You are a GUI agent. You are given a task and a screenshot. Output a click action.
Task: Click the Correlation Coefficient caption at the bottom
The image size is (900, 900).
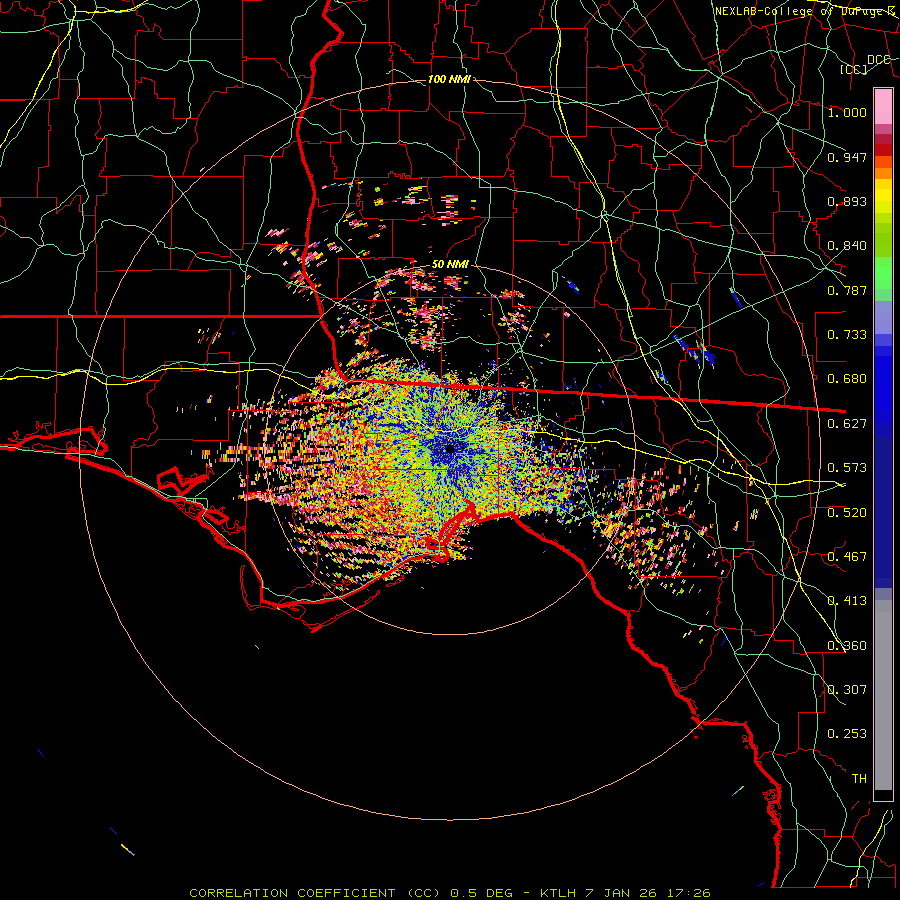click(x=450, y=893)
